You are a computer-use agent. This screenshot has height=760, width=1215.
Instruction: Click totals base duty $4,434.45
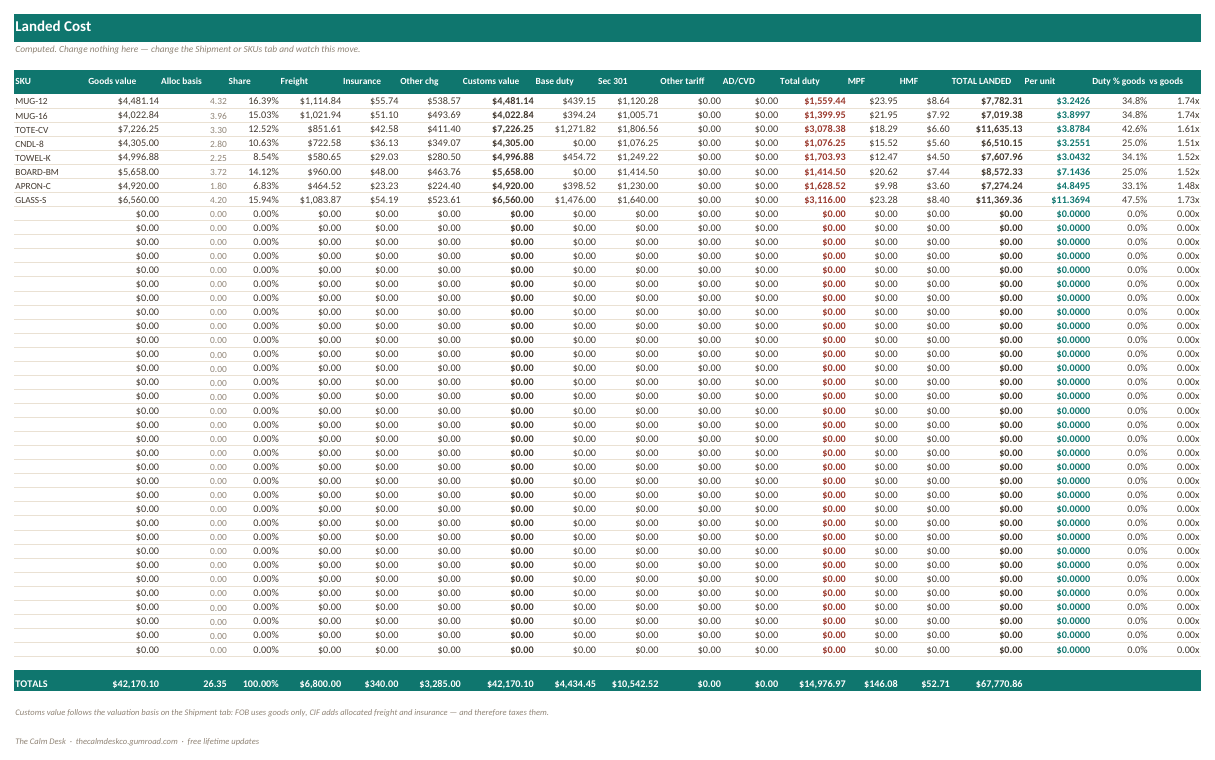pos(574,684)
